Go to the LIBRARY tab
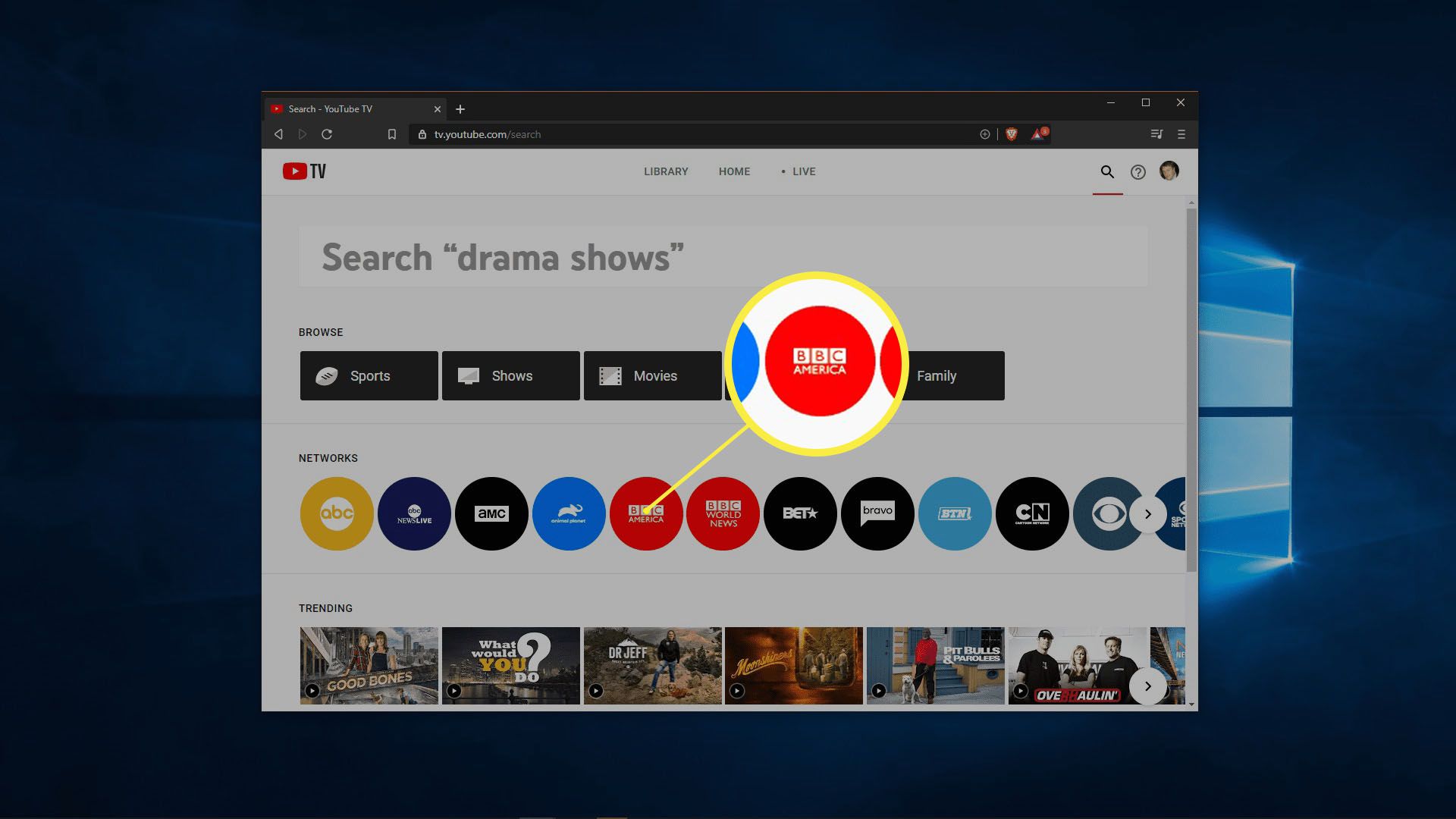This screenshot has width=1456, height=819. pyautogui.click(x=666, y=171)
